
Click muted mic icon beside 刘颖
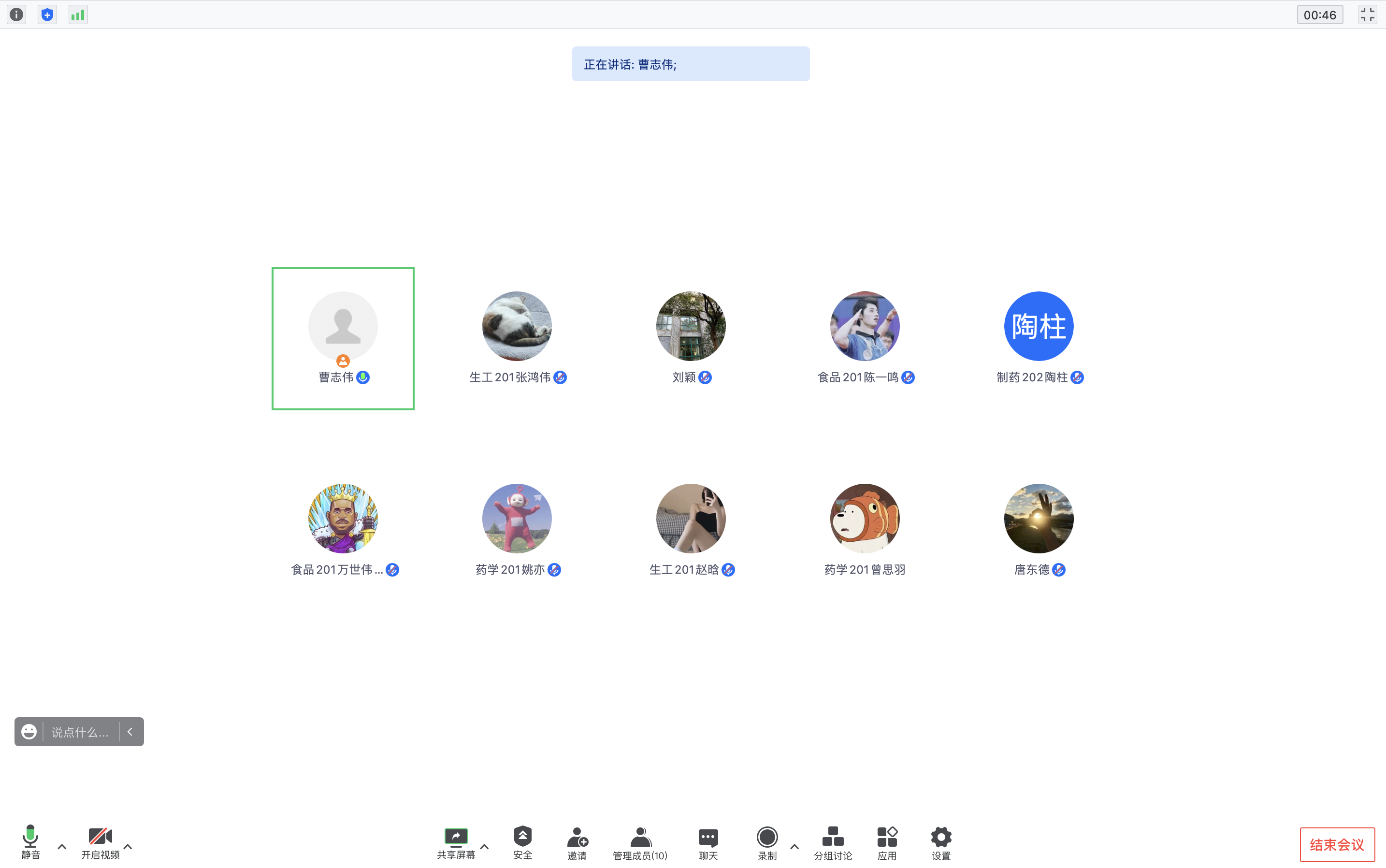[x=706, y=377]
